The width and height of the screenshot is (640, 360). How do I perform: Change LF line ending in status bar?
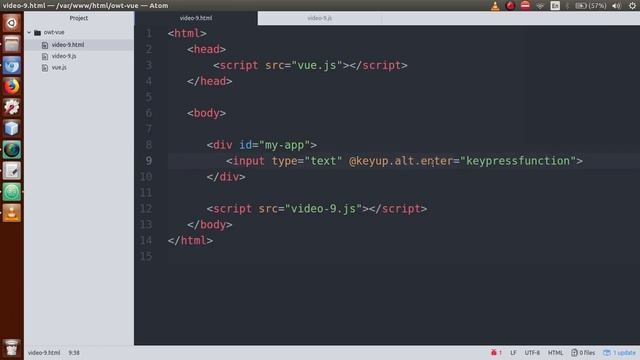[513, 353]
